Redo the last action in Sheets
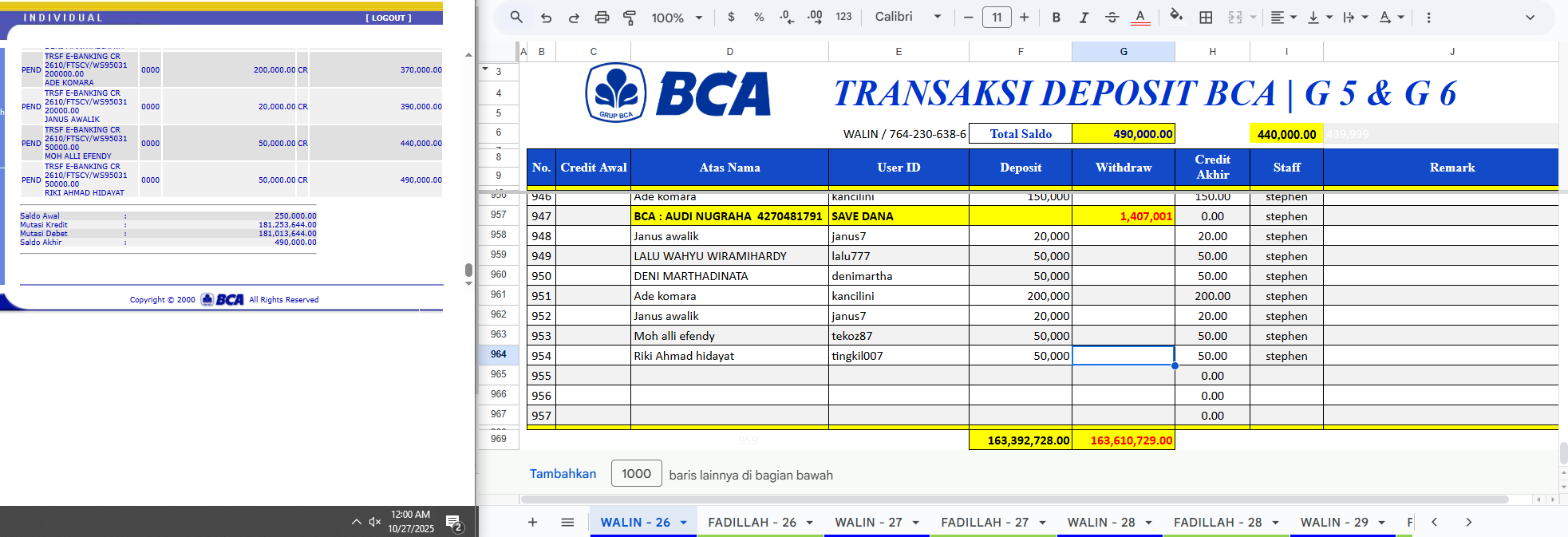 [x=574, y=18]
